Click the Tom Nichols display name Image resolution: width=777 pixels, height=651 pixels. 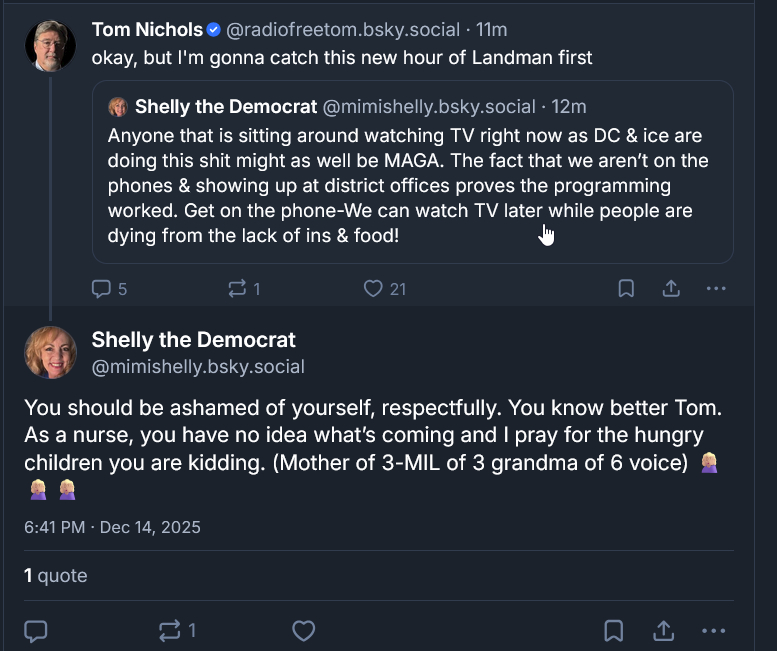(147, 30)
